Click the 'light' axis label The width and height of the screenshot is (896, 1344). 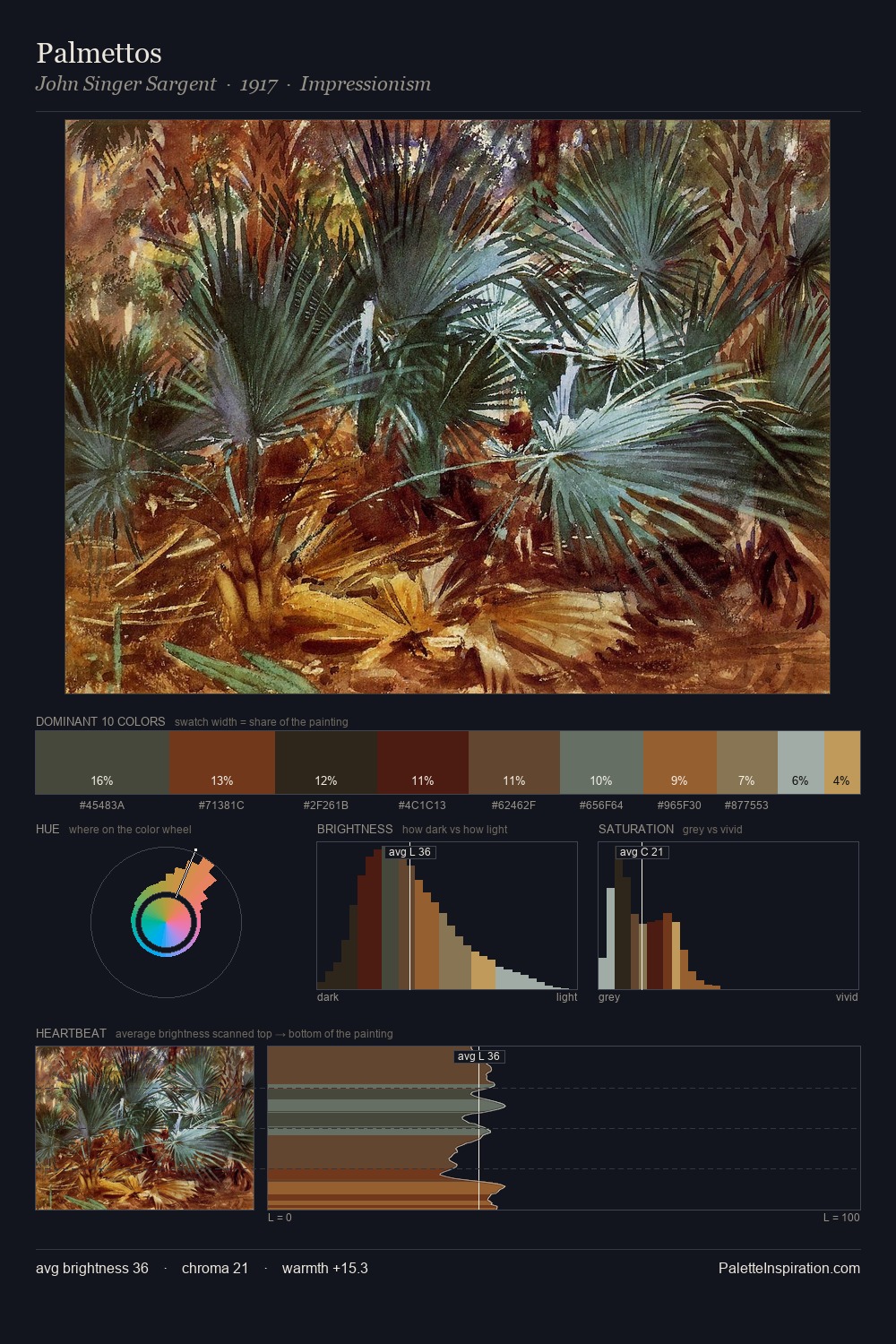click(x=566, y=997)
